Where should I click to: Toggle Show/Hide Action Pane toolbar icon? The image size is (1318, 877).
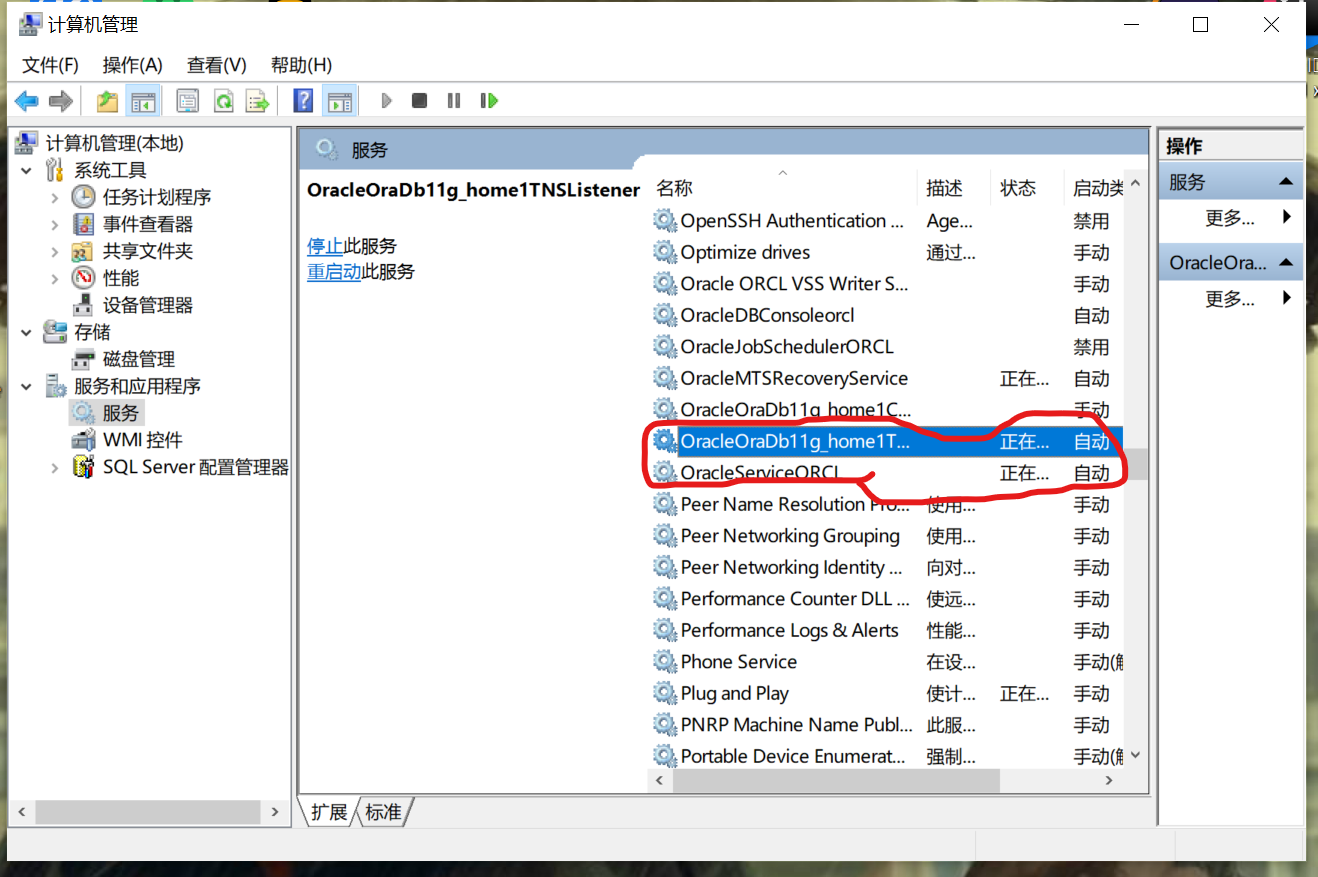click(x=340, y=101)
